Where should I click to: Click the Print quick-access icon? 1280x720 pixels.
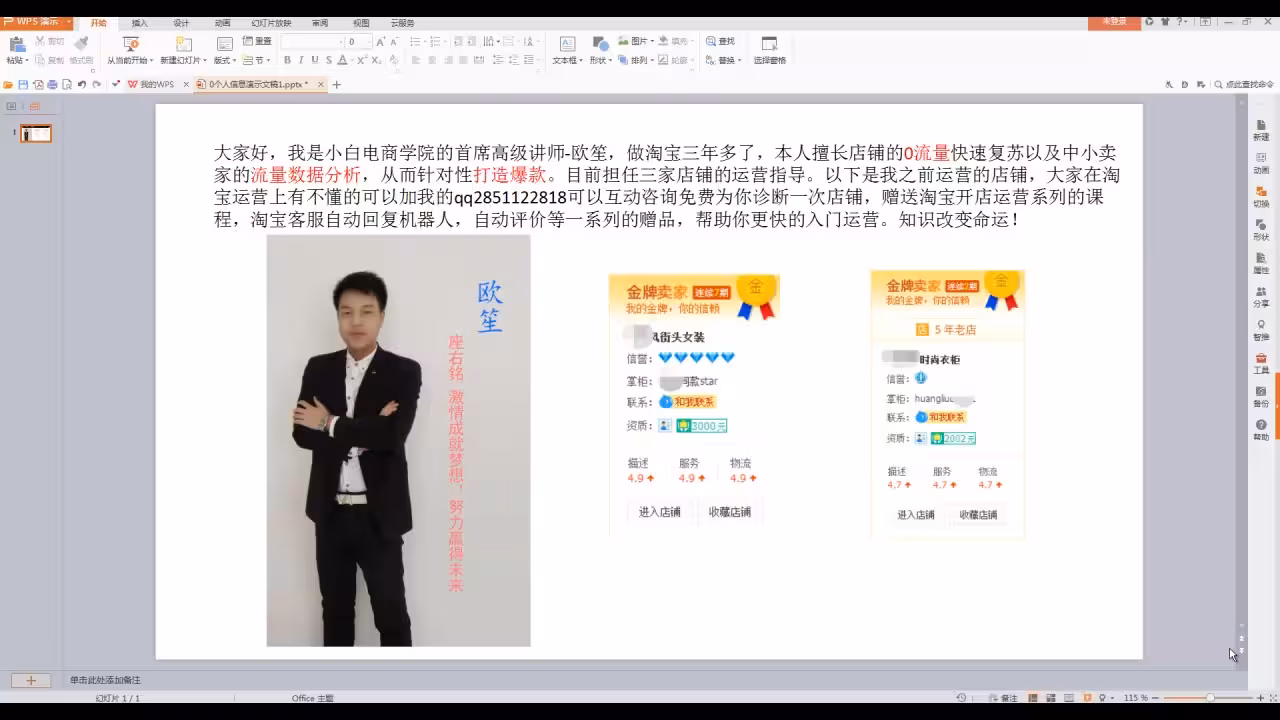(52, 85)
